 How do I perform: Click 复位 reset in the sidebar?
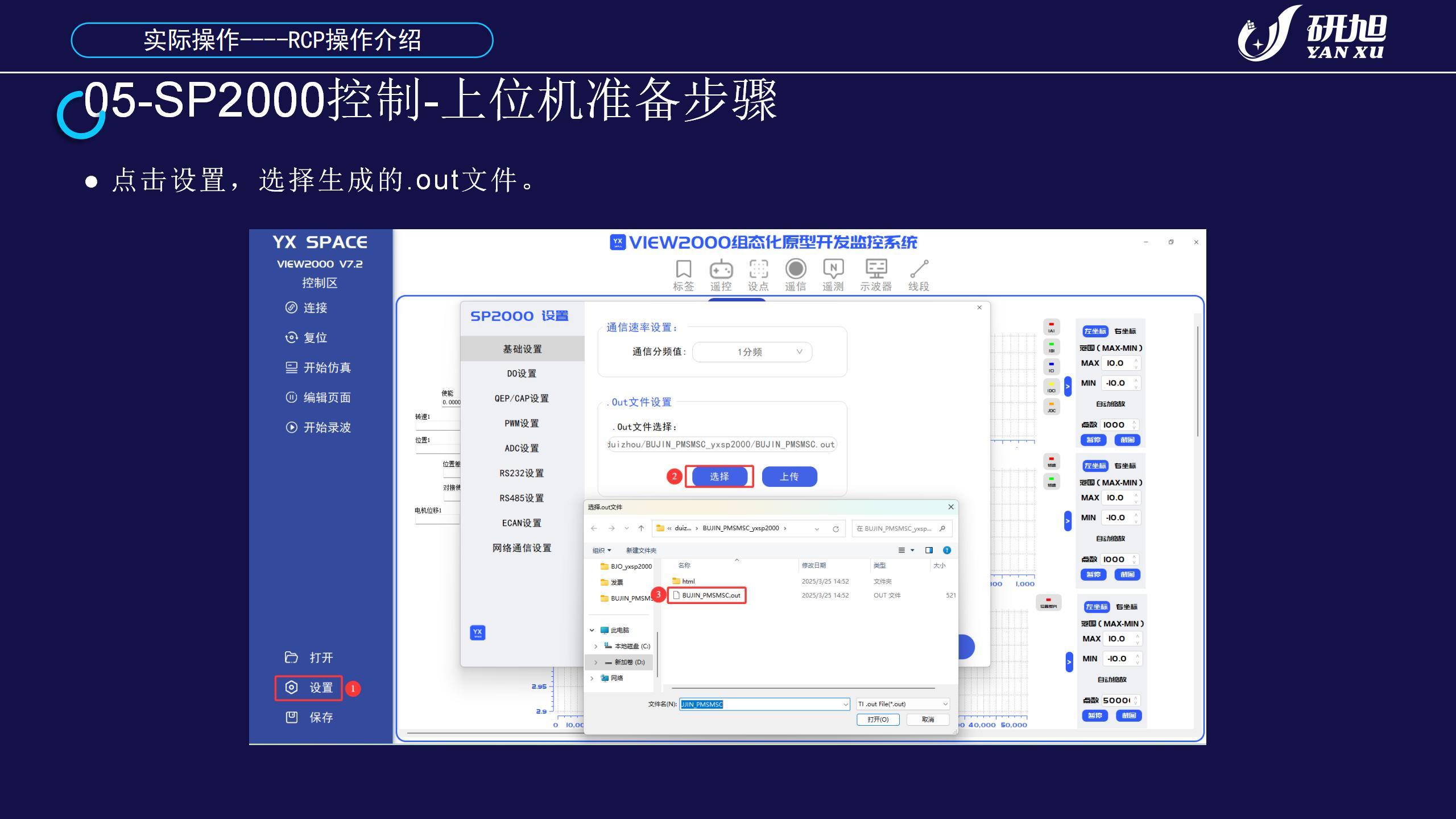point(306,337)
